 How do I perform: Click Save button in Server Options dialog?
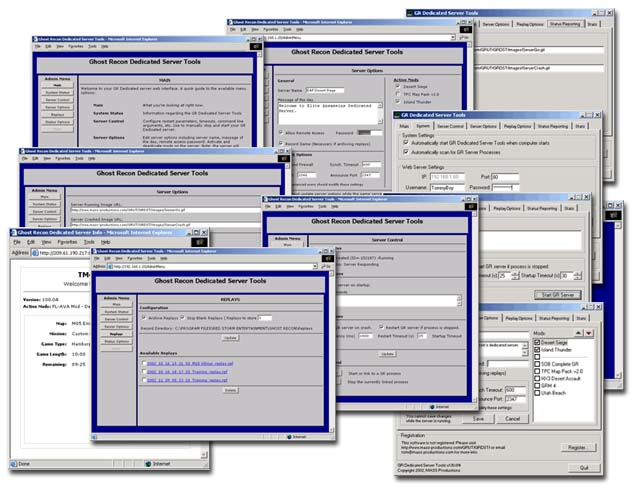[478, 419]
